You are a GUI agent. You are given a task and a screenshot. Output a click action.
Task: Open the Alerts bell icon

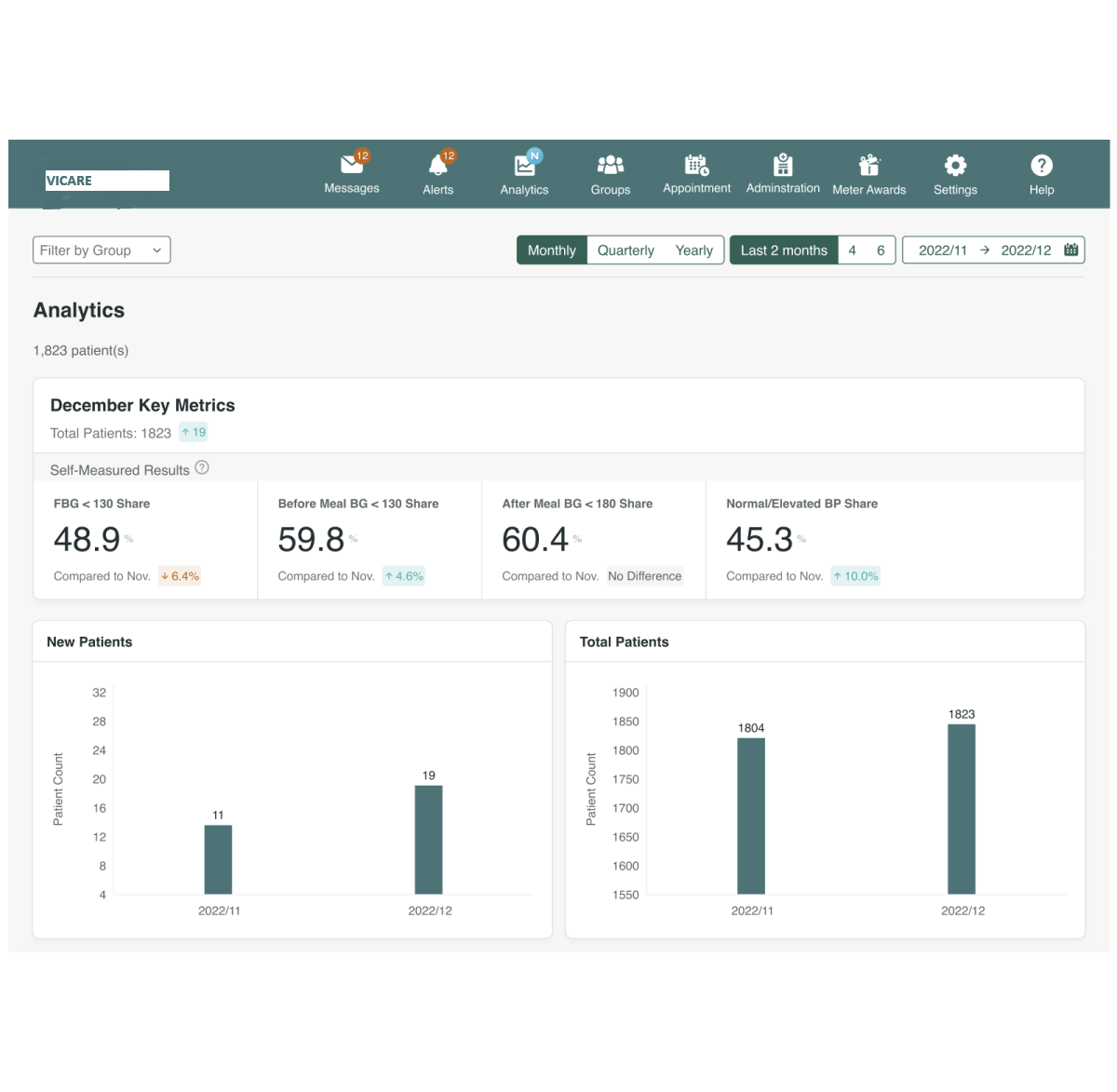pyautogui.click(x=437, y=166)
